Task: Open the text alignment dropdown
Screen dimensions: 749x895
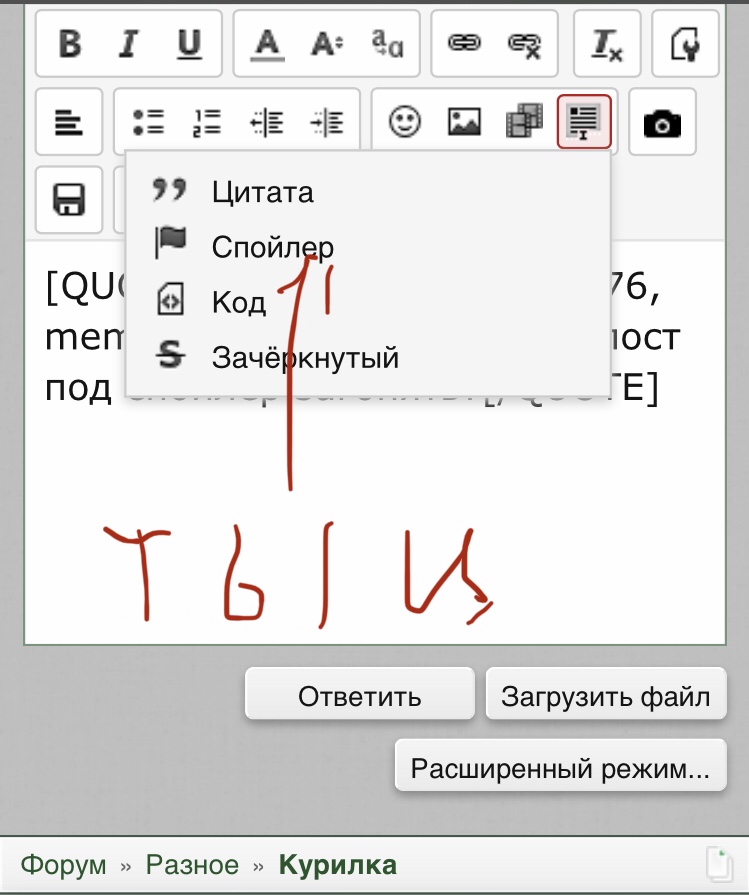Action: pyautogui.click(x=69, y=123)
